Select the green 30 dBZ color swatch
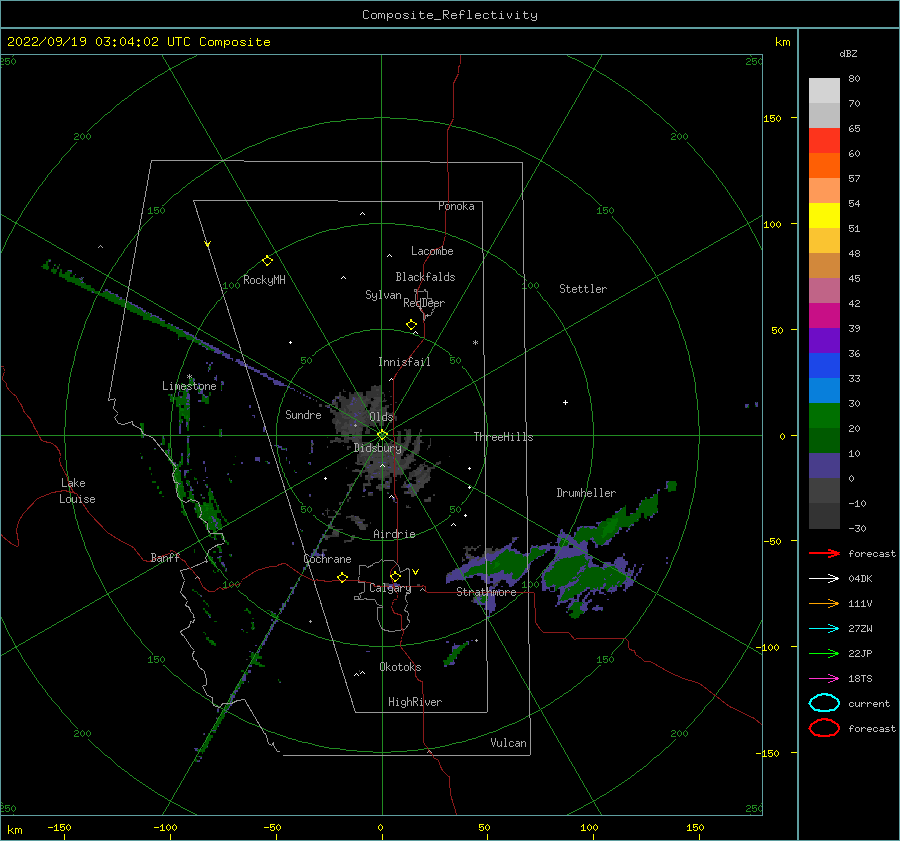This screenshot has height=841, width=900. click(x=824, y=415)
